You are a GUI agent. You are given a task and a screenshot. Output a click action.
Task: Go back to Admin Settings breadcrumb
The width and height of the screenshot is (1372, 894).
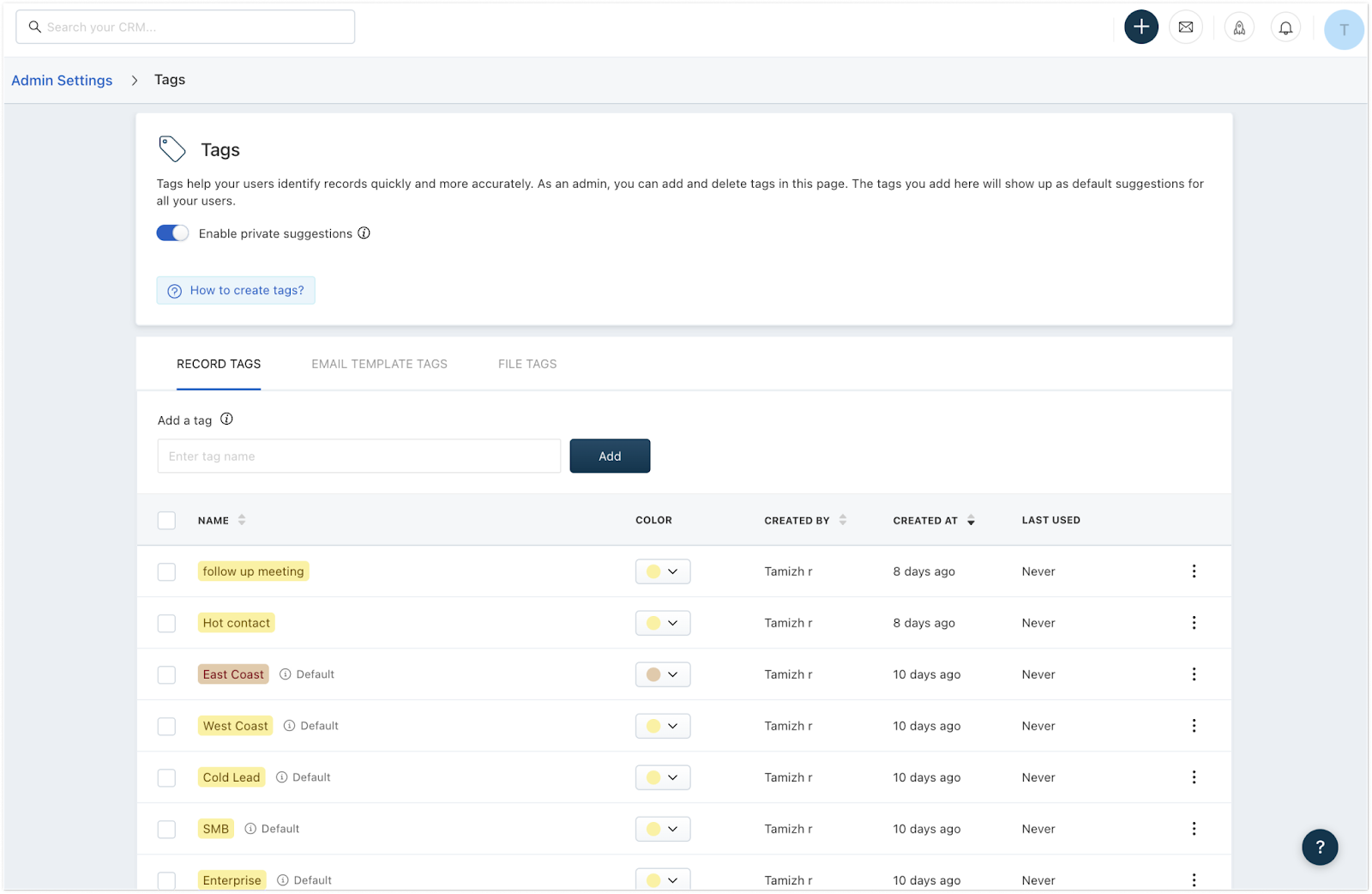pos(62,80)
